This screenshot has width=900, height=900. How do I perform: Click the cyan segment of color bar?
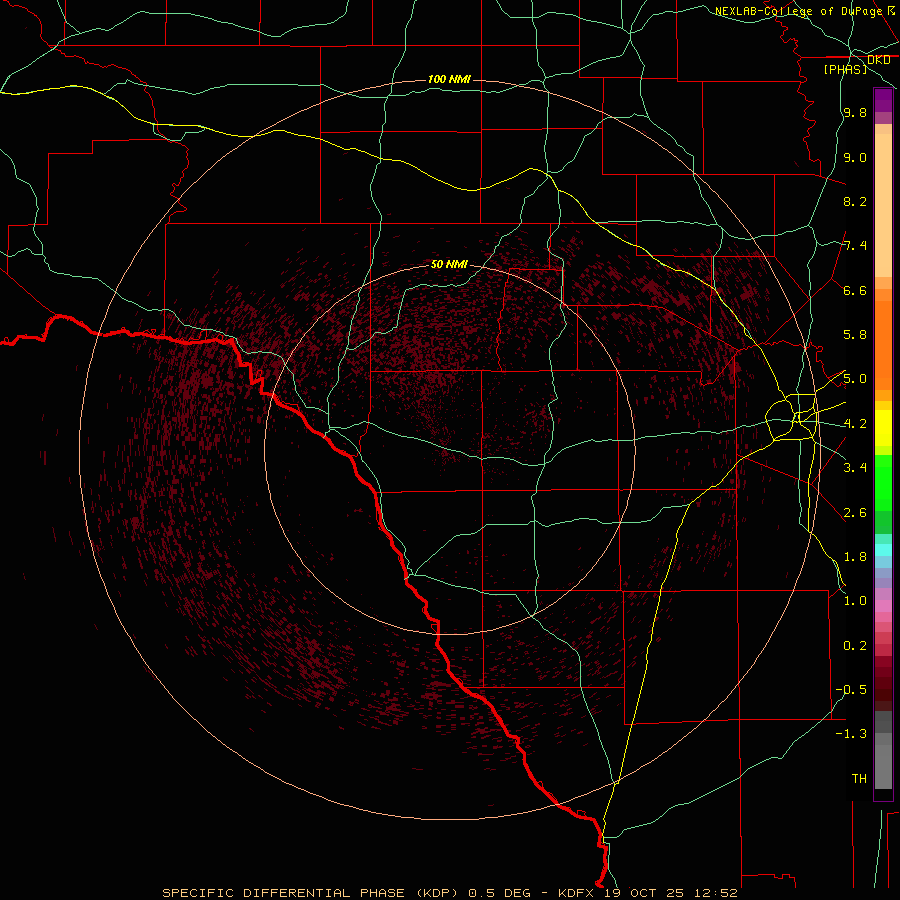pos(883,550)
